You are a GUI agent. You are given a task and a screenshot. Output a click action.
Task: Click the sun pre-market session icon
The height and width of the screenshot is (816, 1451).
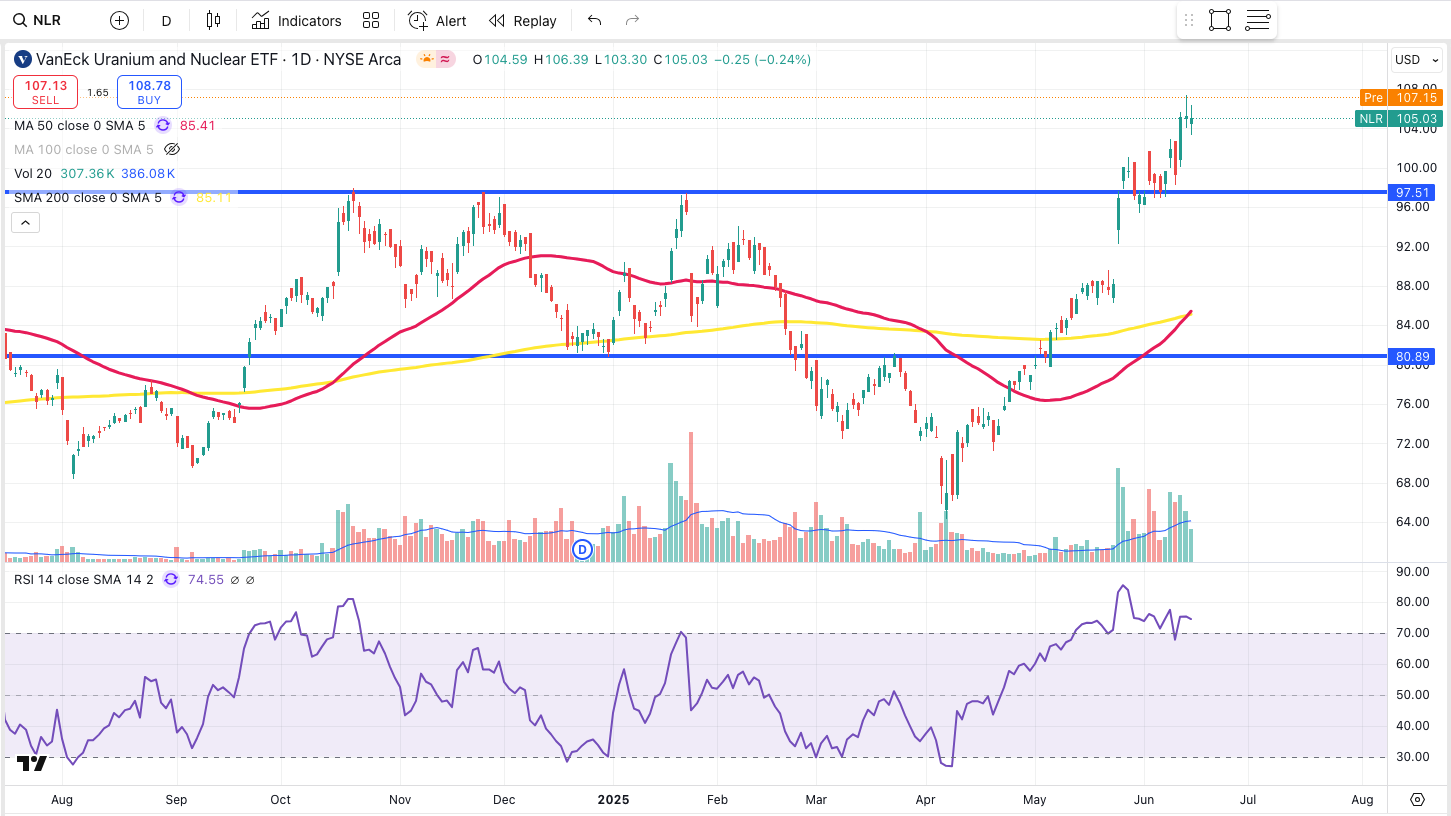click(427, 59)
